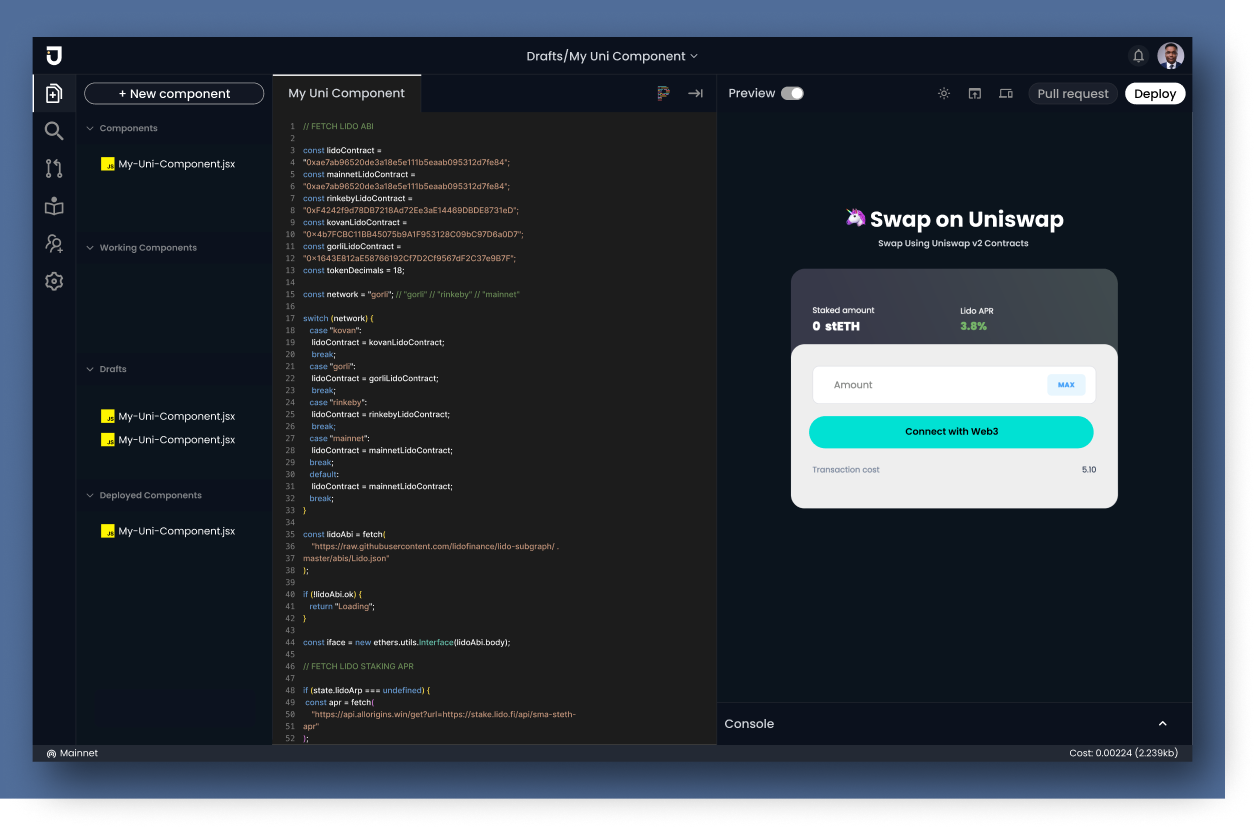Open the second My-Uni-Component.jsx under Drafts
The image size is (1255, 829).
[169, 440]
